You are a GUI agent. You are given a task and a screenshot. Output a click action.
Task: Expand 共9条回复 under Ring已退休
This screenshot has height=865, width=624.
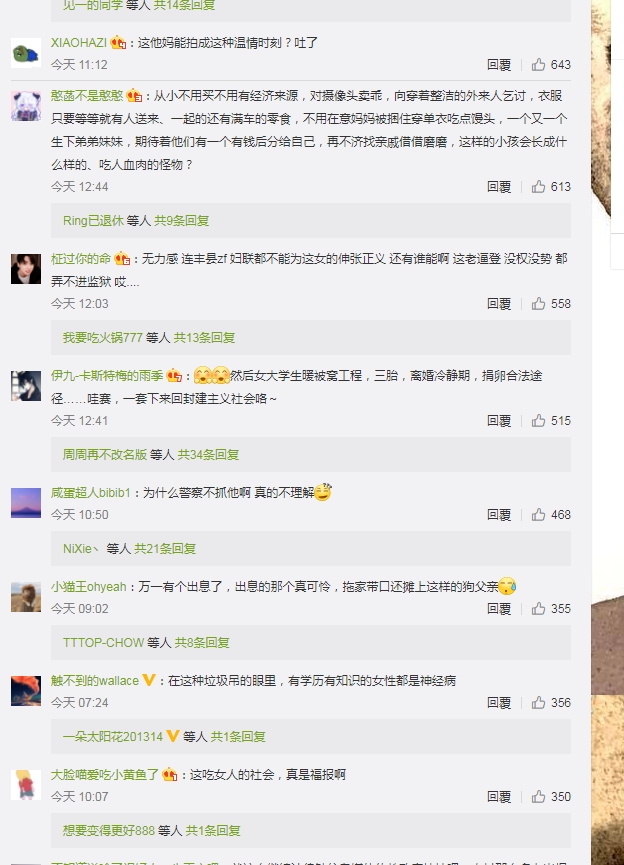[182, 221]
